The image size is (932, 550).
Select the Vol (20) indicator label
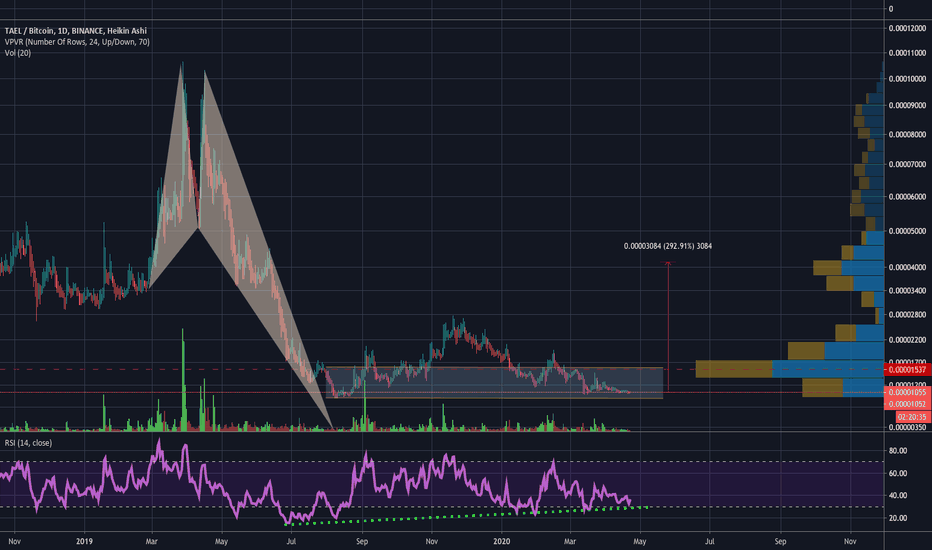click(x=18, y=54)
